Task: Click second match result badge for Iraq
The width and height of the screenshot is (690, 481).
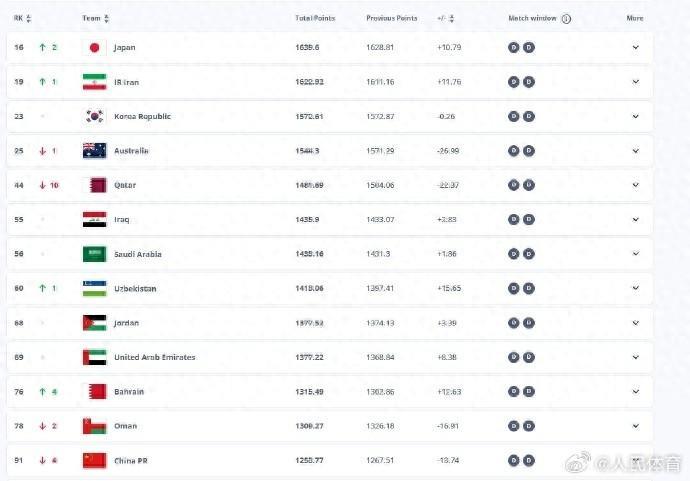Action: tap(529, 220)
